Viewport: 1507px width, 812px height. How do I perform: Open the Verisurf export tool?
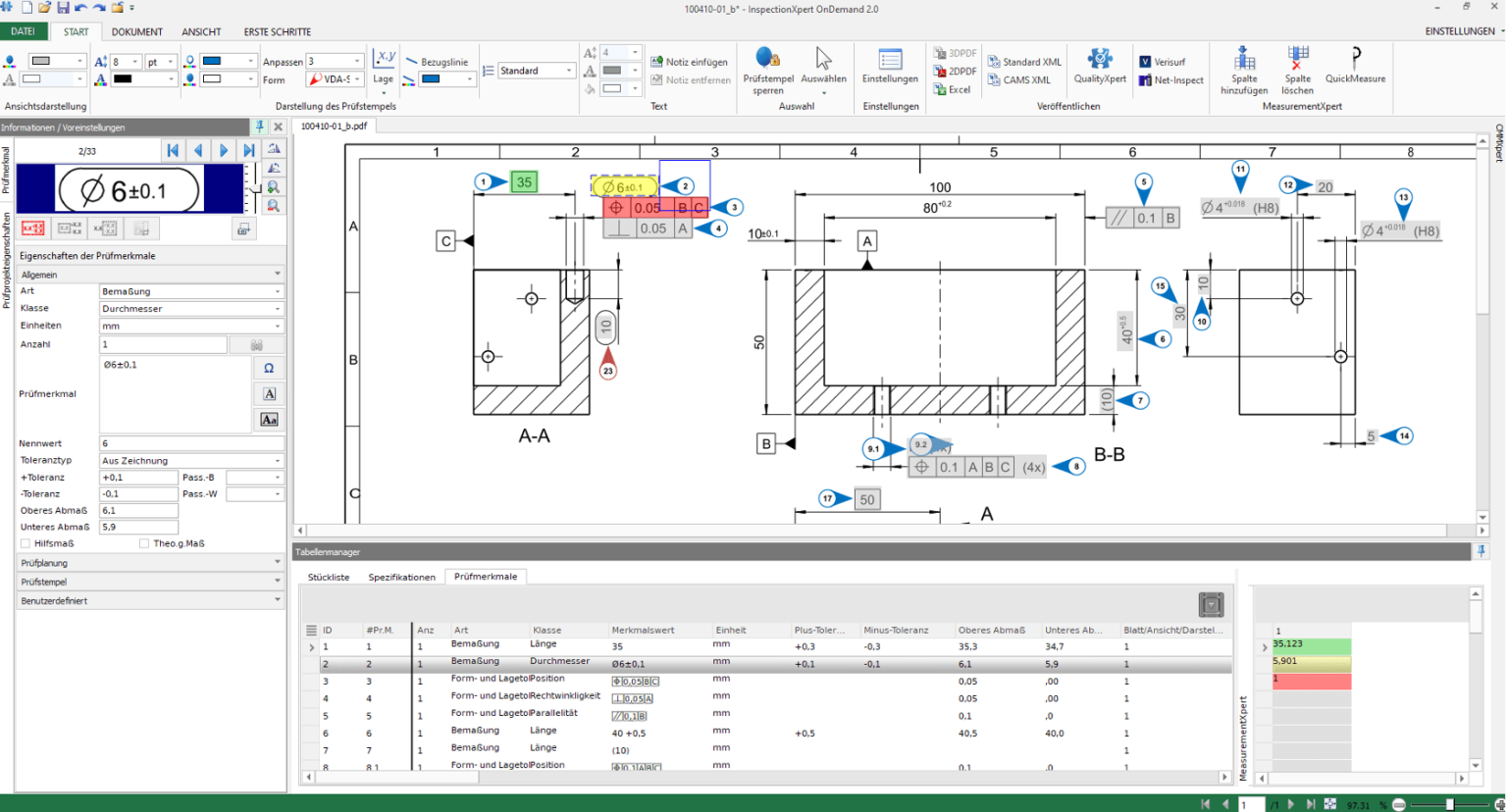pos(1169,62)
